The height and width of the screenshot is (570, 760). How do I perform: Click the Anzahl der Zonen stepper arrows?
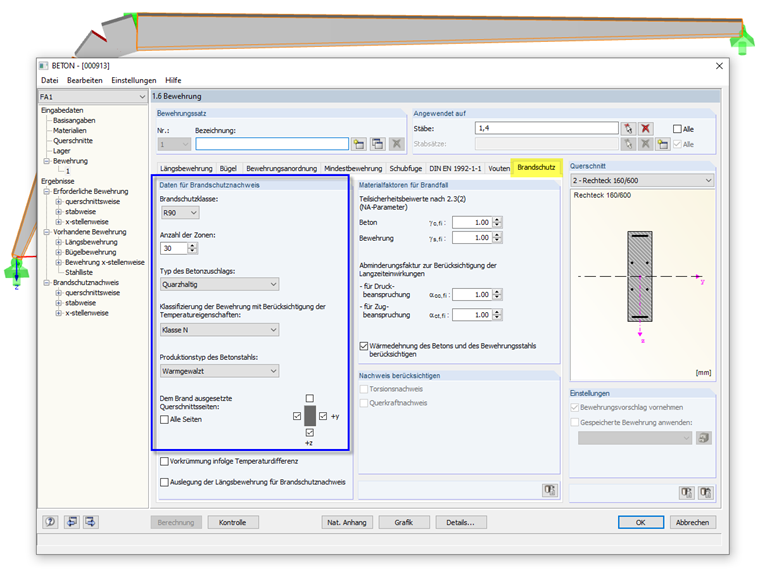[193, 249]
